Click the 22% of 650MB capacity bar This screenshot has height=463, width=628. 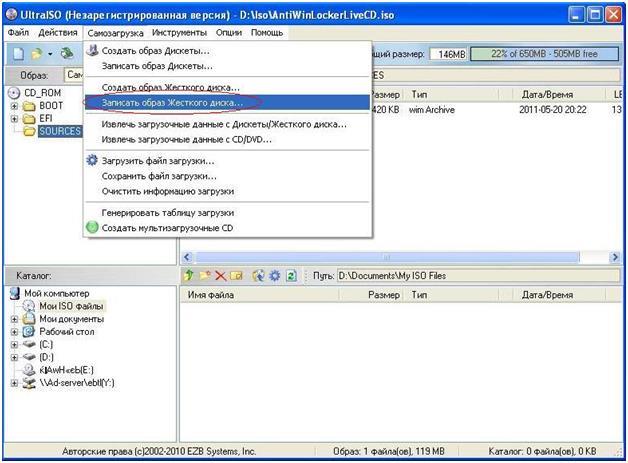544,54
